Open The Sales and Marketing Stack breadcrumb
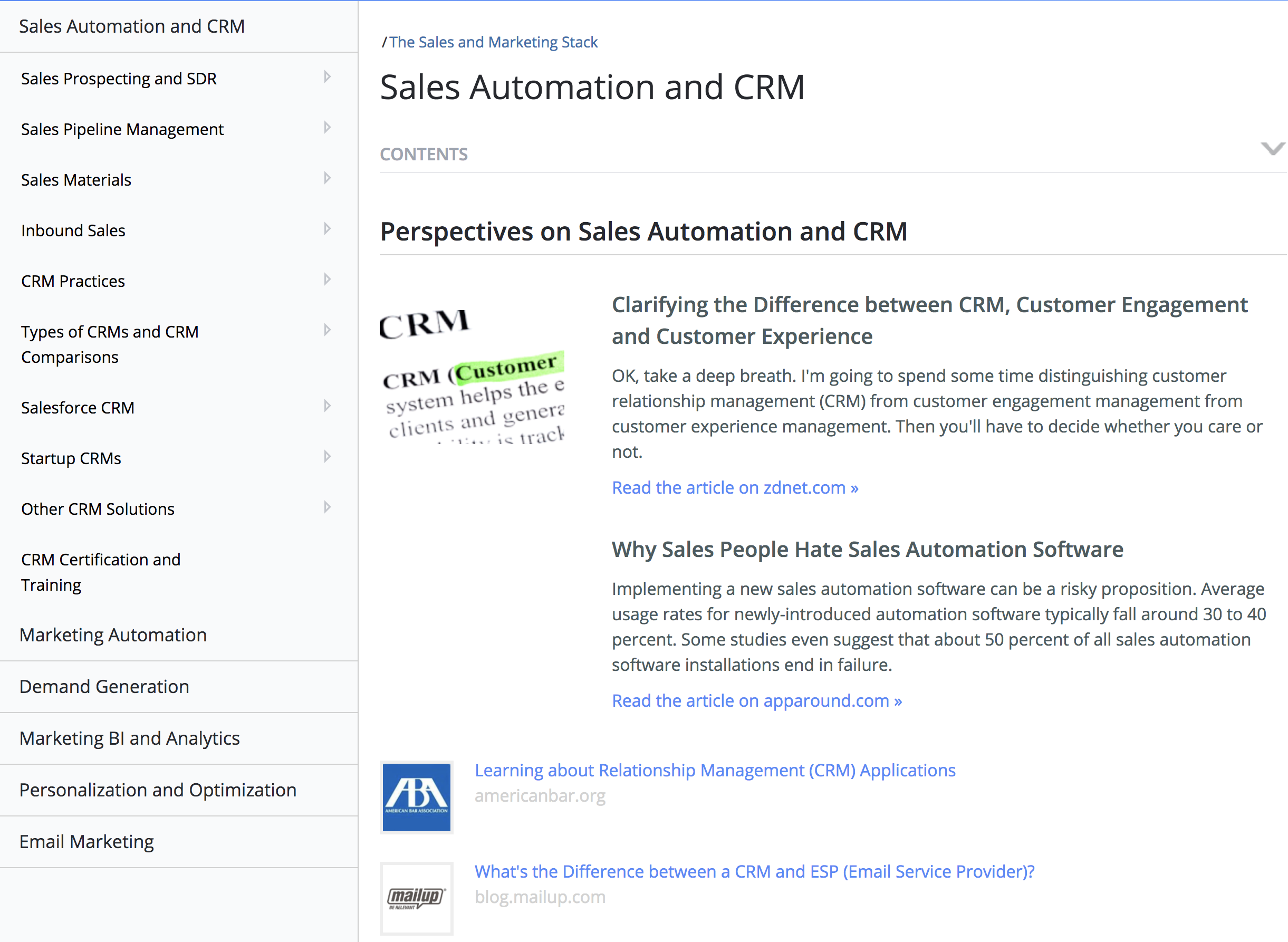The height and width of the screenshot is (942, 1288). (493, 42)
